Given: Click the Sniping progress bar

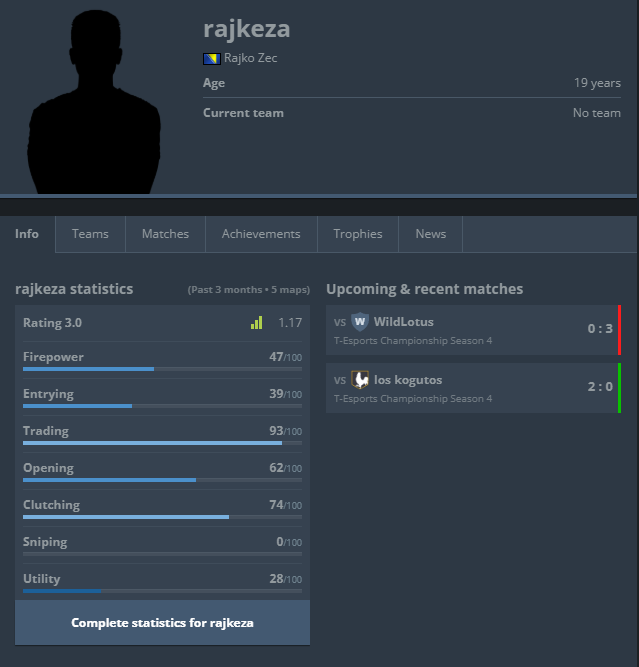Looking at the screenshot, I should coord(163,554).
